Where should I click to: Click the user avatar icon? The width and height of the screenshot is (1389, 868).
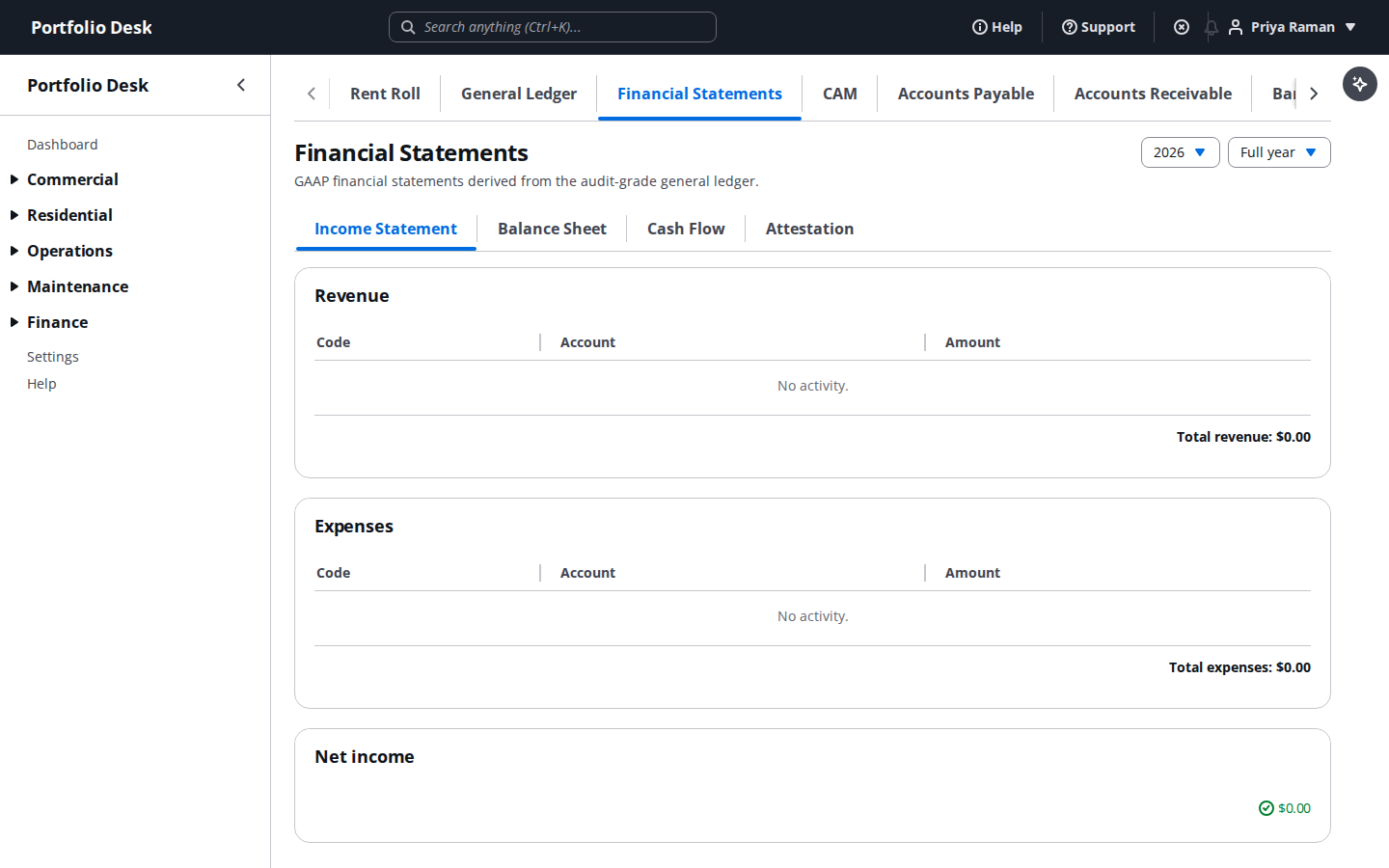(x=1236, y=27)
